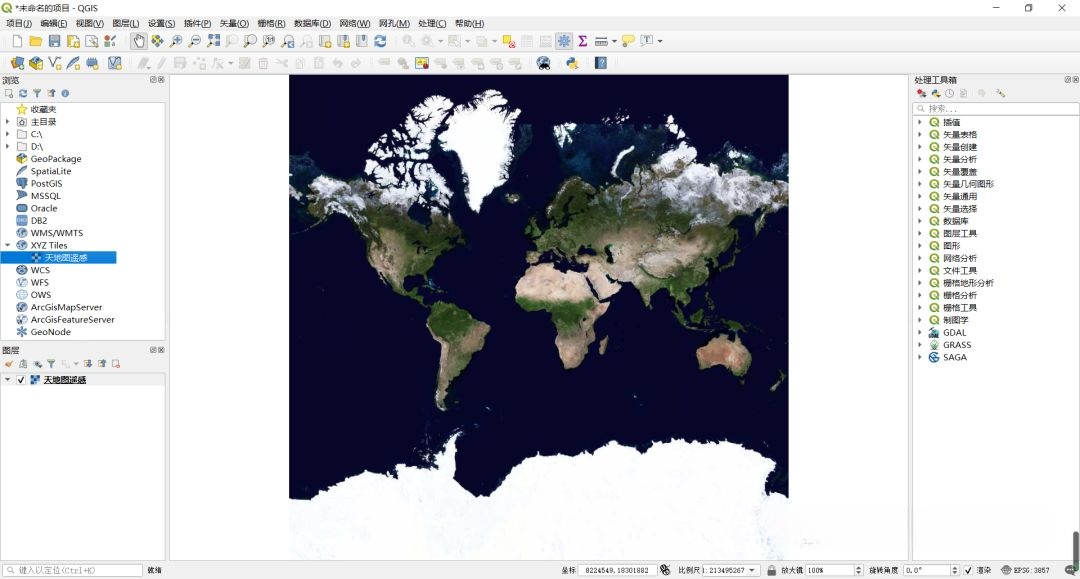Select the 栅格地形分析 toolbox group
Viewport: 1080px width, 579px height.
968,283
